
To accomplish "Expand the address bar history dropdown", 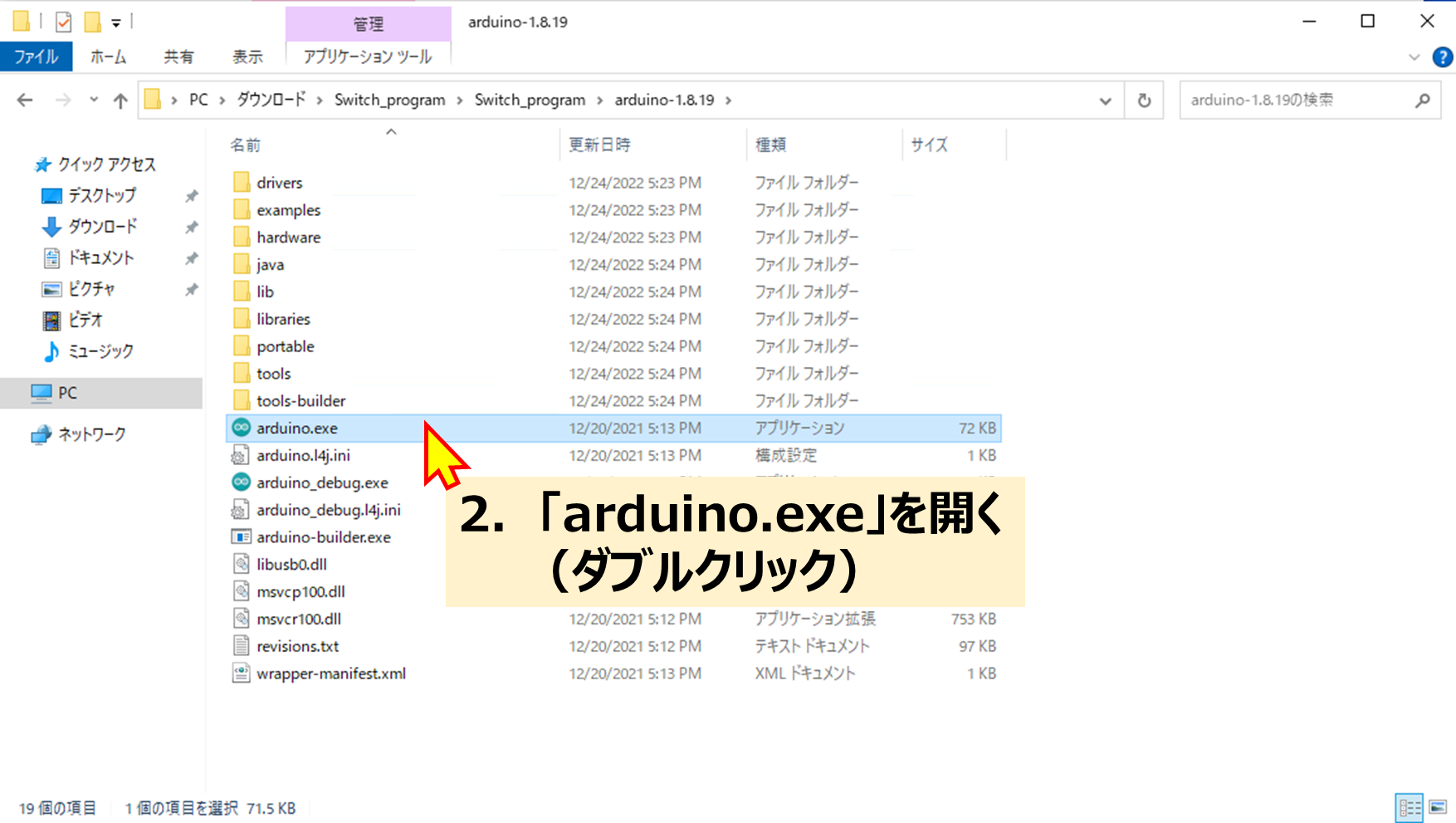I will [x=1105, y=100].
